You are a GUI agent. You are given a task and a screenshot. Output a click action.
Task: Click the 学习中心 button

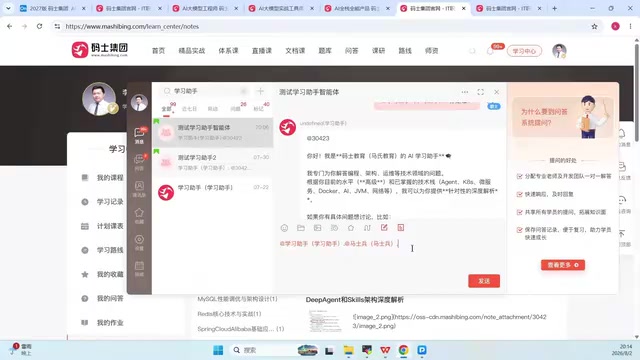524,51
